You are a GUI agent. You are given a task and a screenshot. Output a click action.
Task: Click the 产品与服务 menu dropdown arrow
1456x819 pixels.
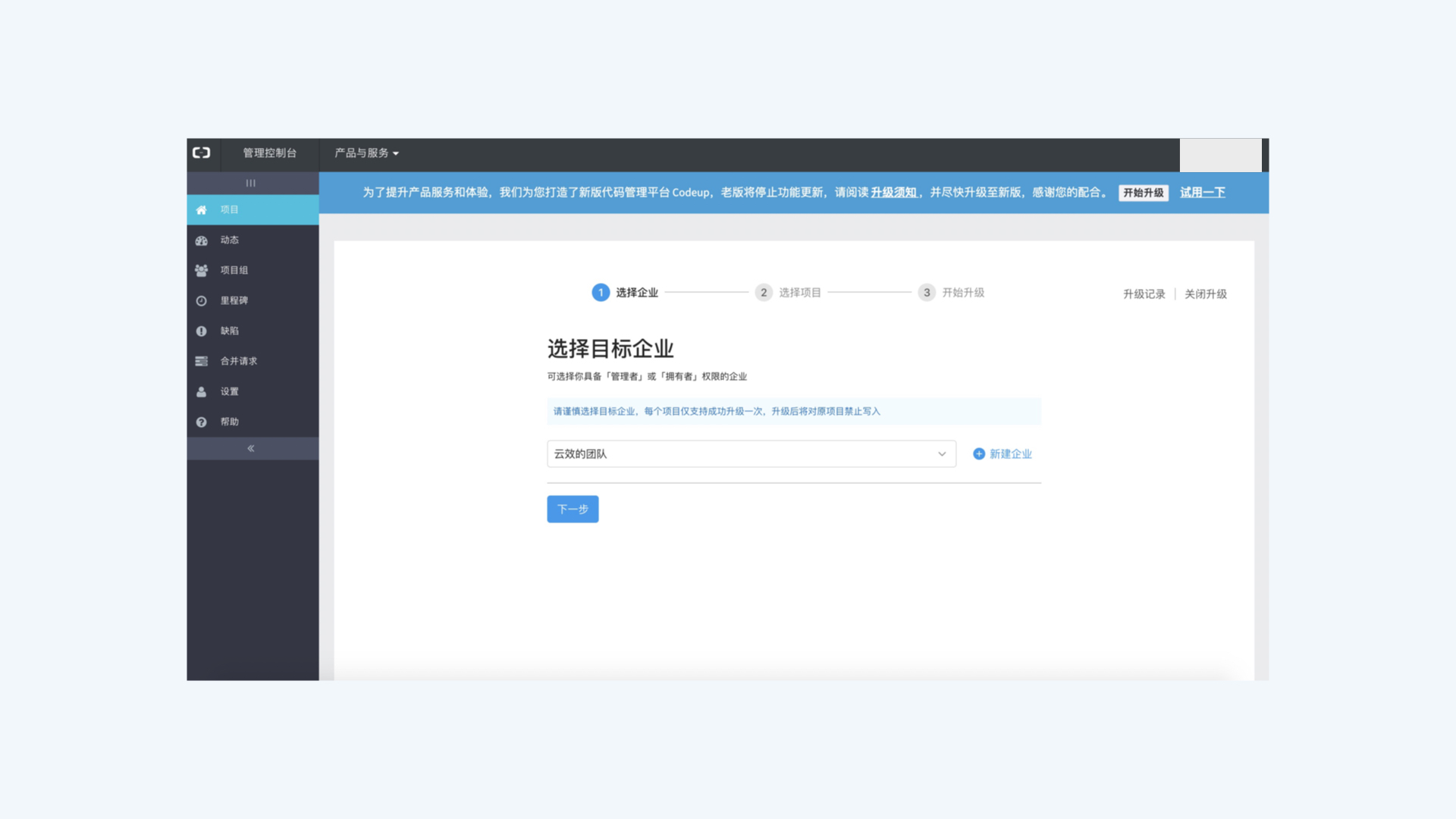tap(397, 153)
